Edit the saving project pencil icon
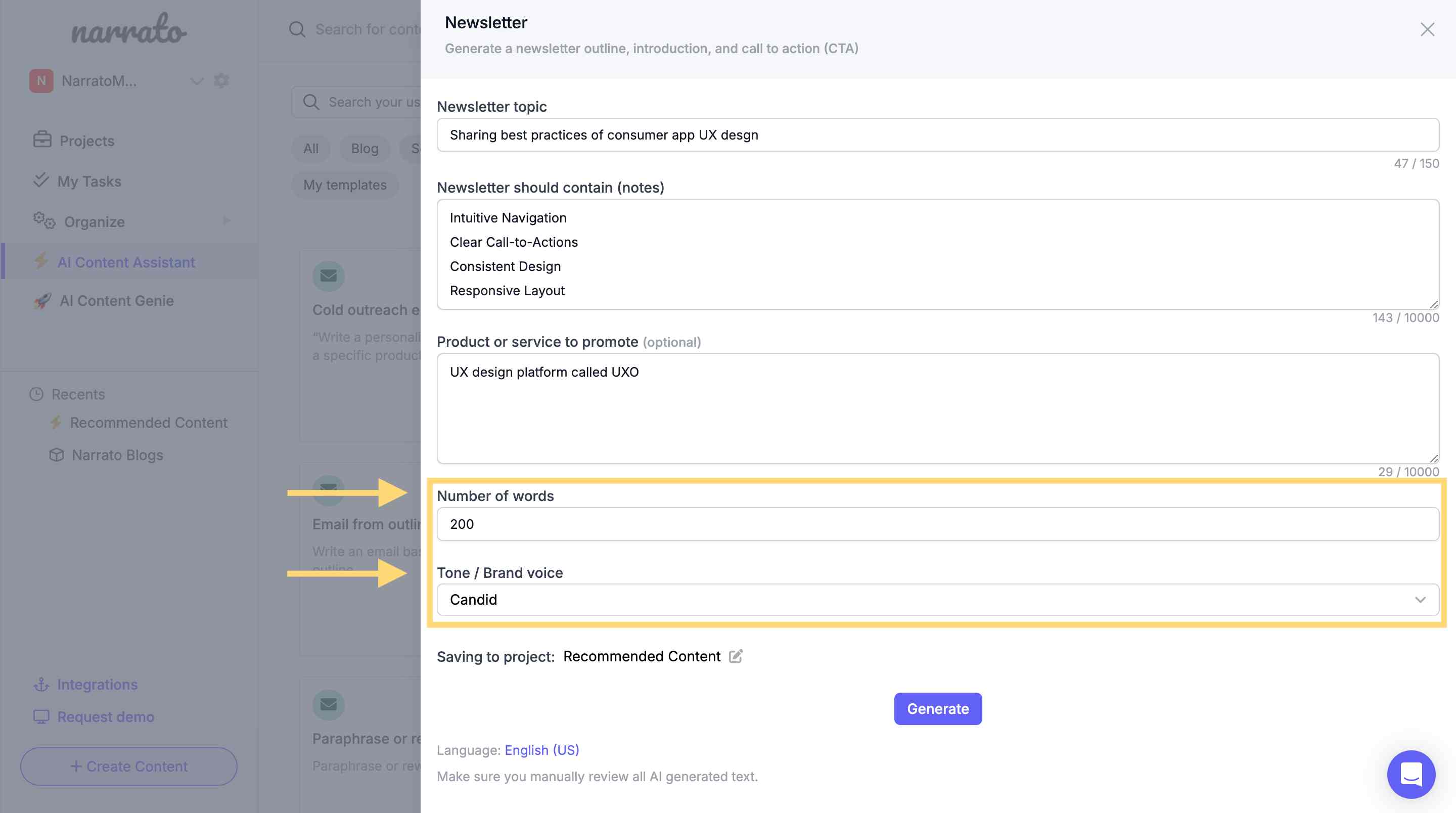This screenshot has width=1456, height=813. (x=736, y=656)
